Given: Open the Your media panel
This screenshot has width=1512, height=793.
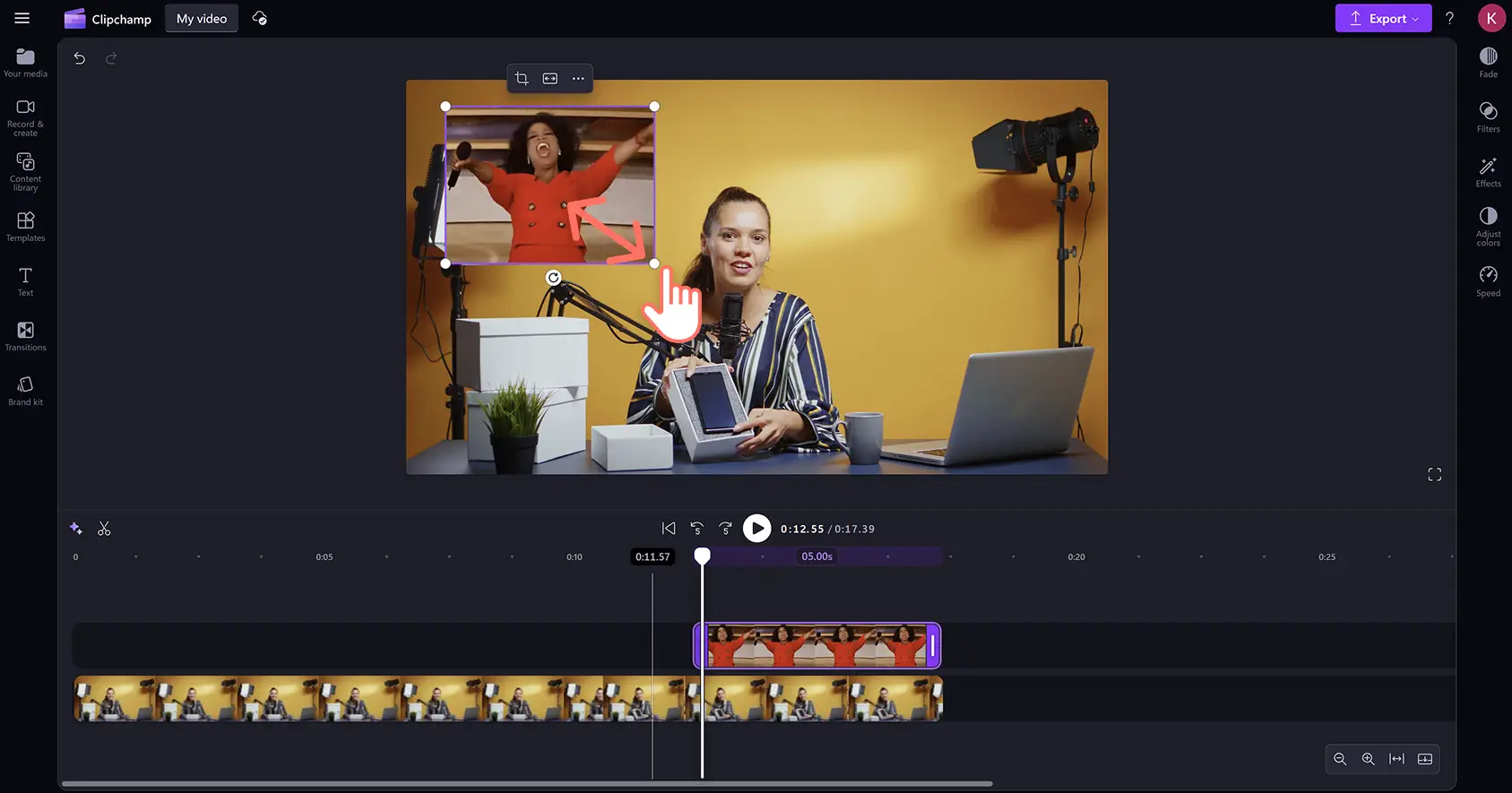Looking at the screenshot, I should click(x=25, y=63).
